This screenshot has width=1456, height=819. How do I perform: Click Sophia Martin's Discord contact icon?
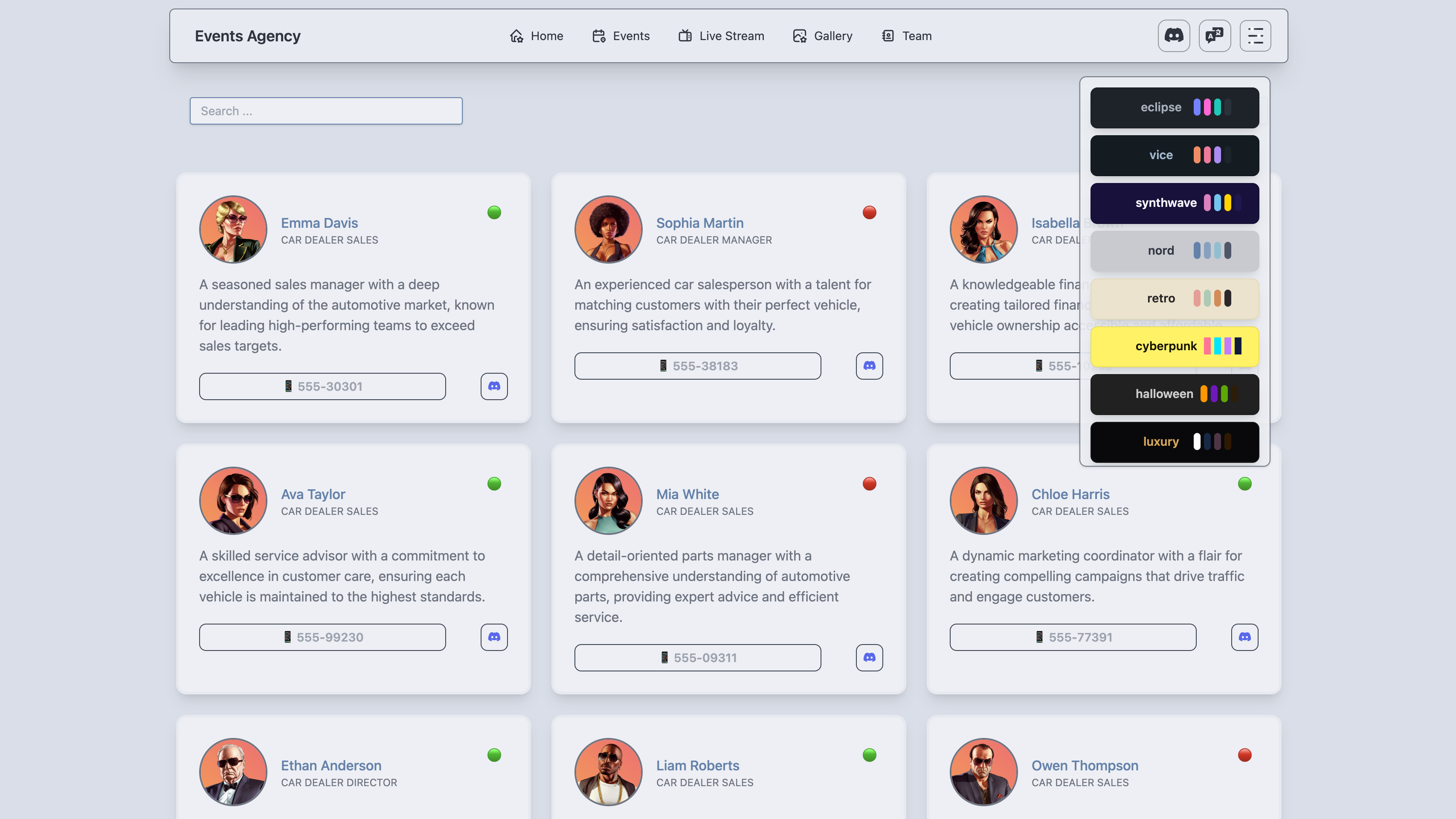(869, 366)
